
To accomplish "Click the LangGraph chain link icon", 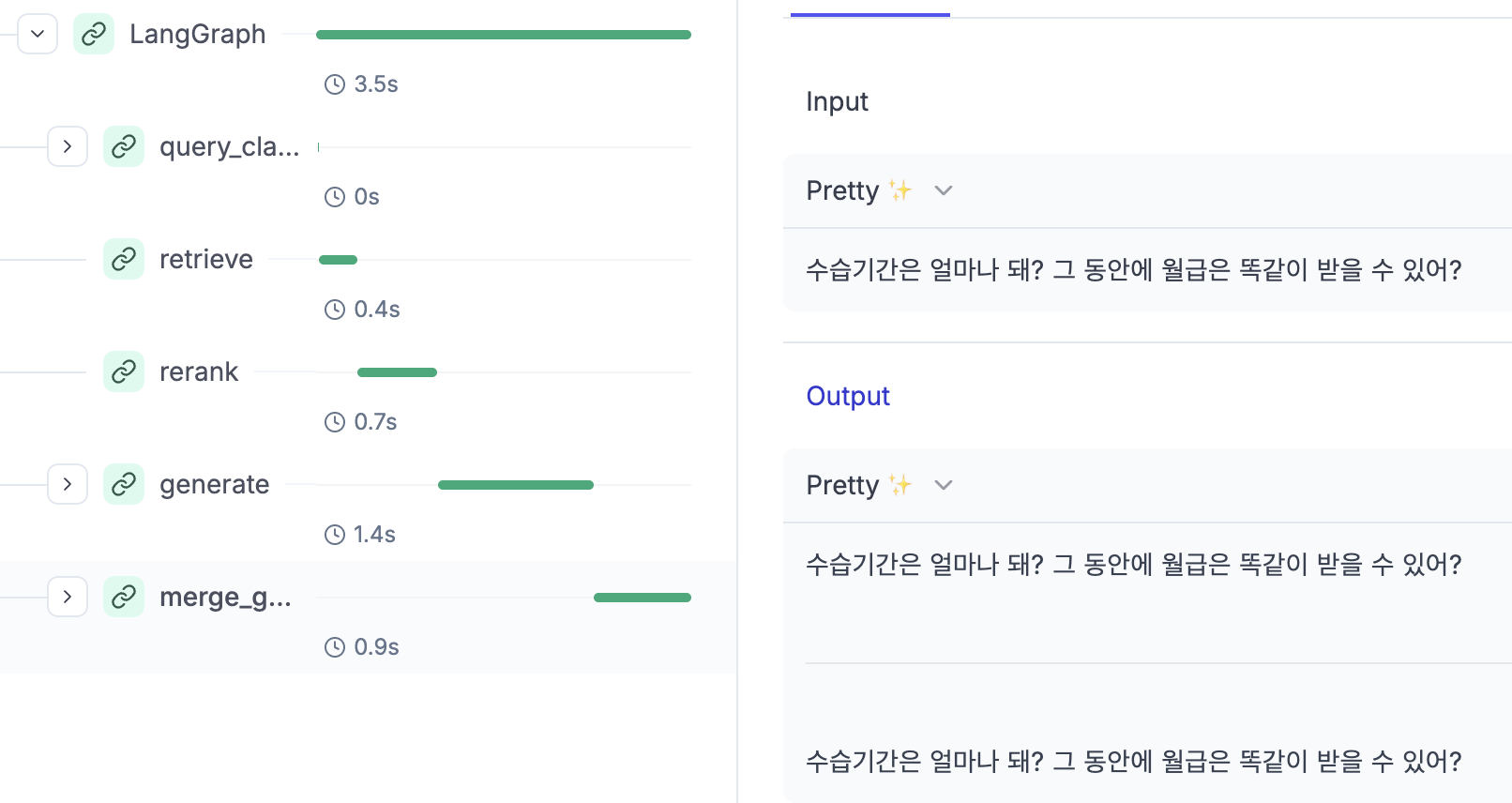I will point(94,34).
